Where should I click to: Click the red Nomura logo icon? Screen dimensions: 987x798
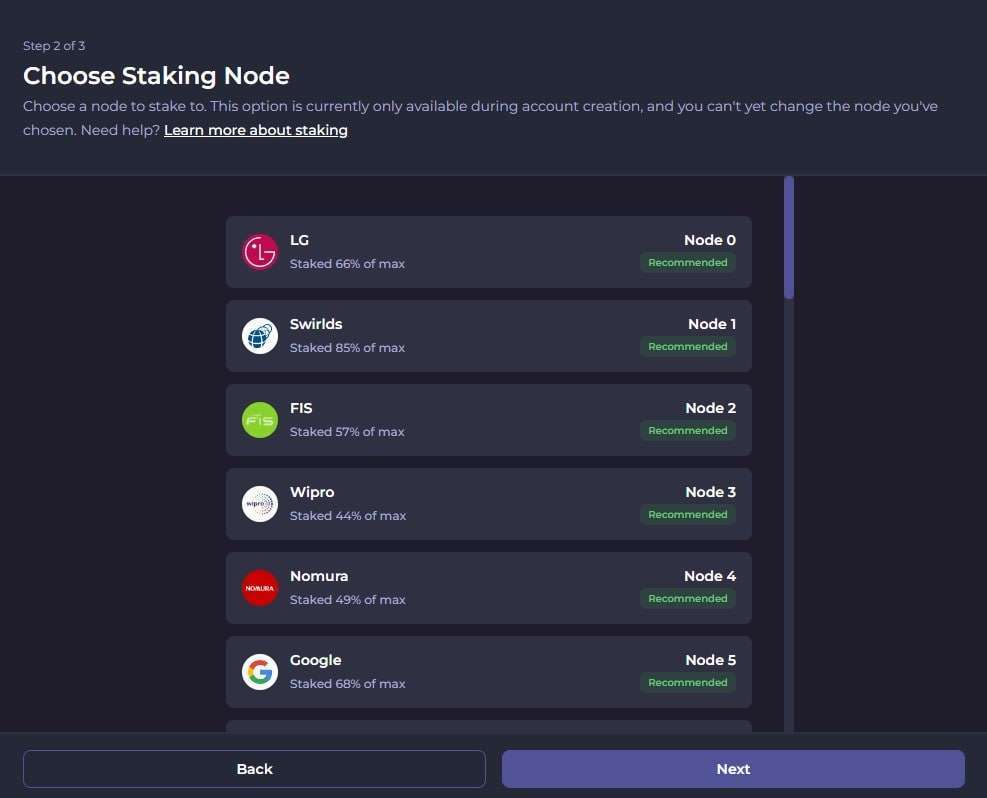[x=260, y=588]
